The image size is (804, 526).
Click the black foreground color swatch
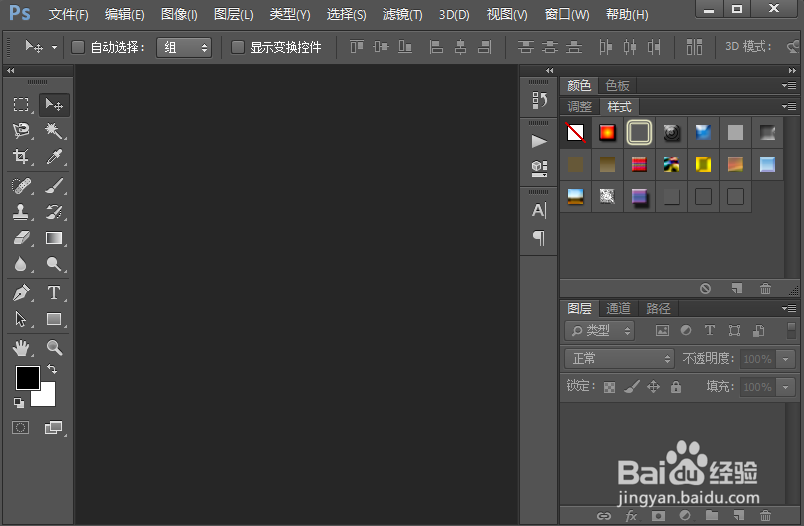[x=28, y=378]
